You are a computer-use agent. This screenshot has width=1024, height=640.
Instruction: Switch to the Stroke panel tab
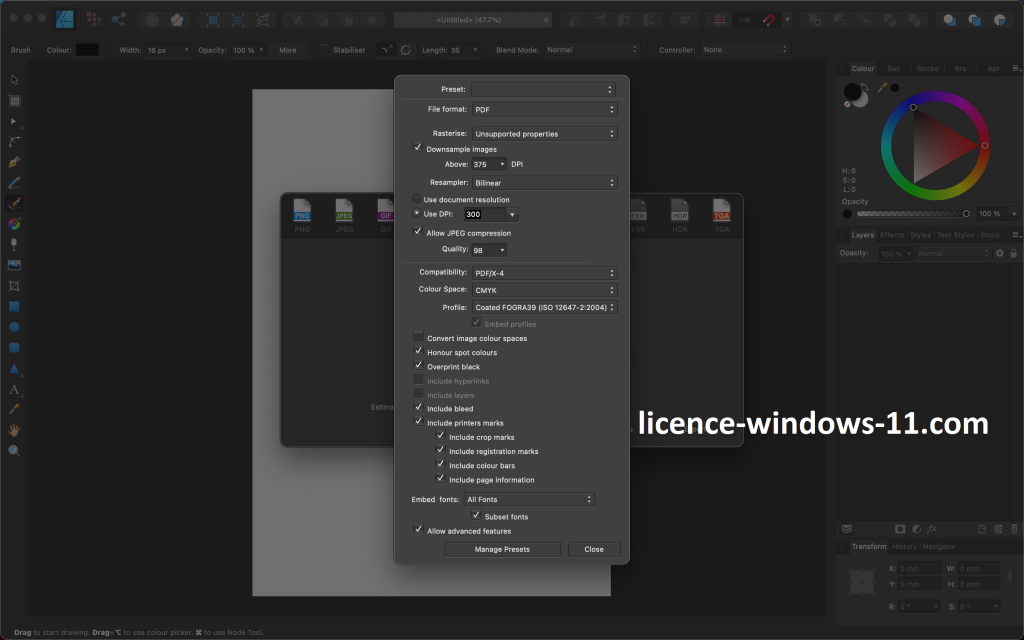(927, 69)
